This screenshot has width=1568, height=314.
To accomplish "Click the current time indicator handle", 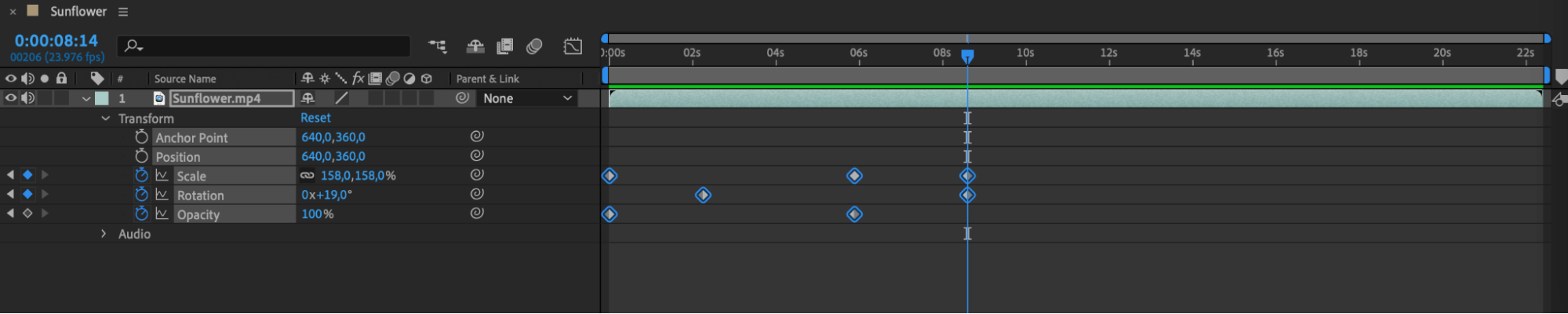I will 967,57.
